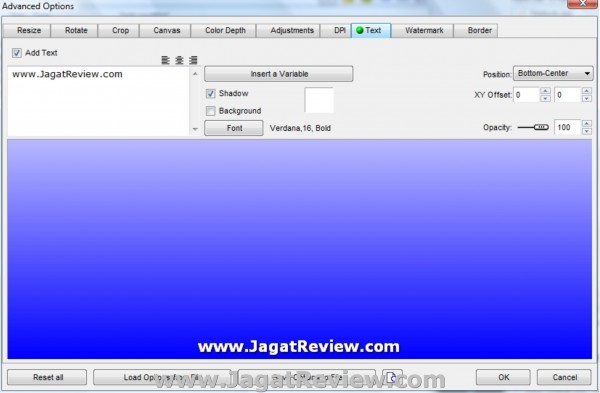Align text left icon
This screenshot has height=393, width=600.
(165, 60)
